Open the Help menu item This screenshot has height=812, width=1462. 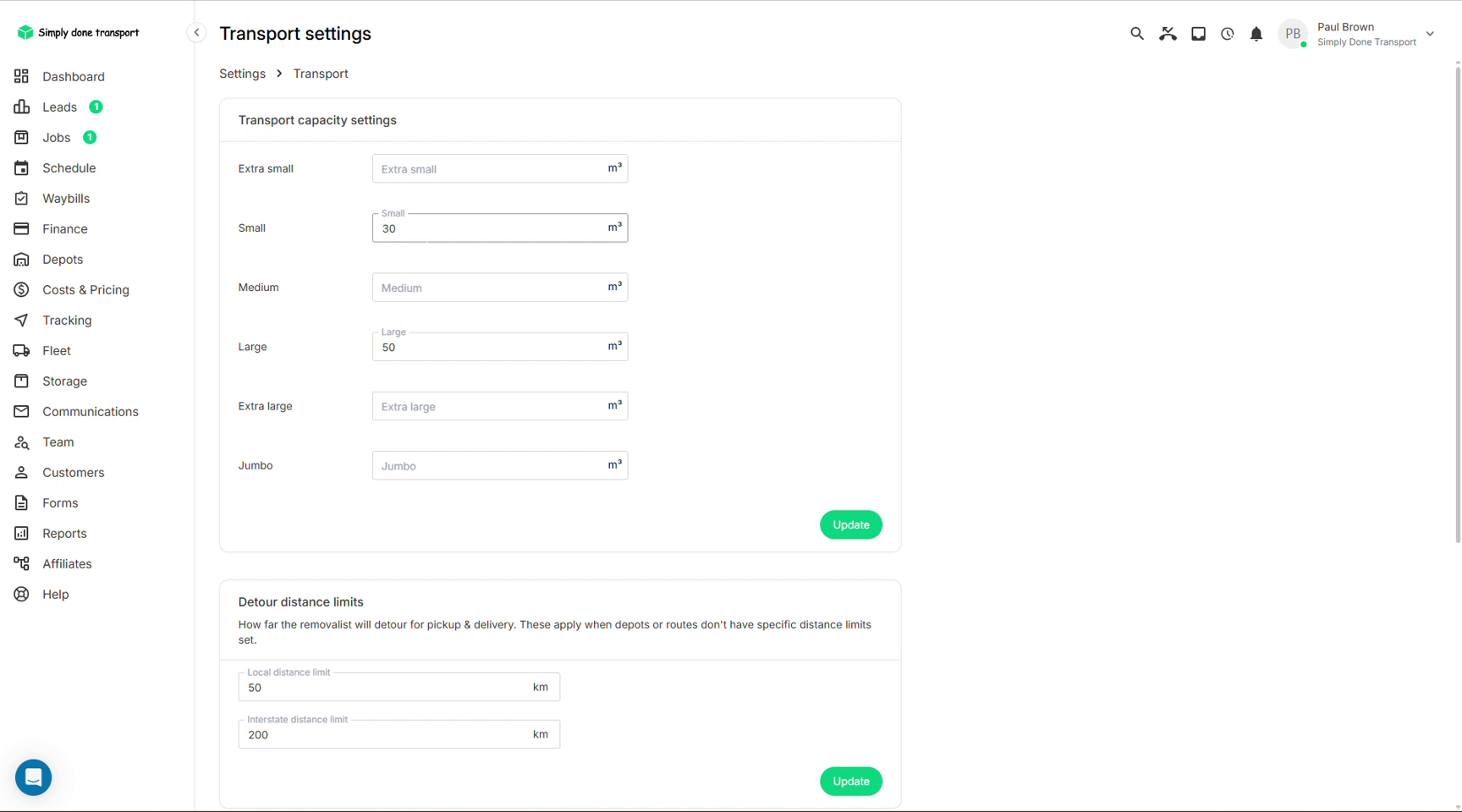[56, 594]
